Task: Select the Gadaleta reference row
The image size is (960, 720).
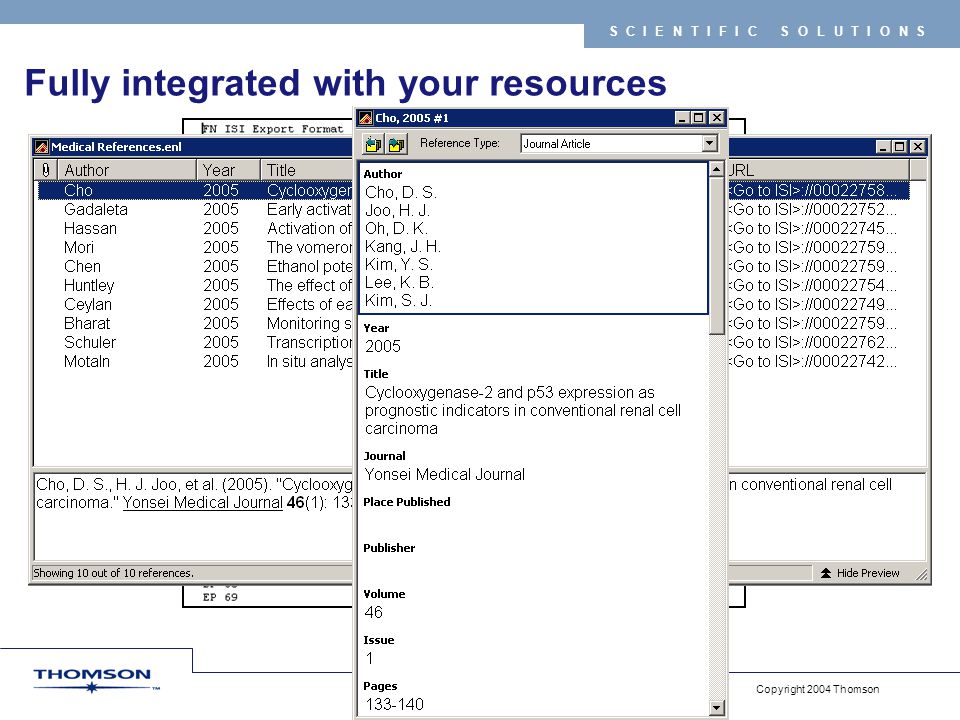Action: (x=195, y=209)
